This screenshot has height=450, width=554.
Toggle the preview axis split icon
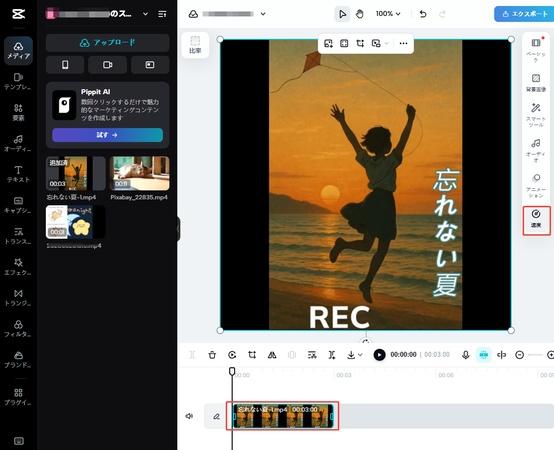tap(502, 355)
